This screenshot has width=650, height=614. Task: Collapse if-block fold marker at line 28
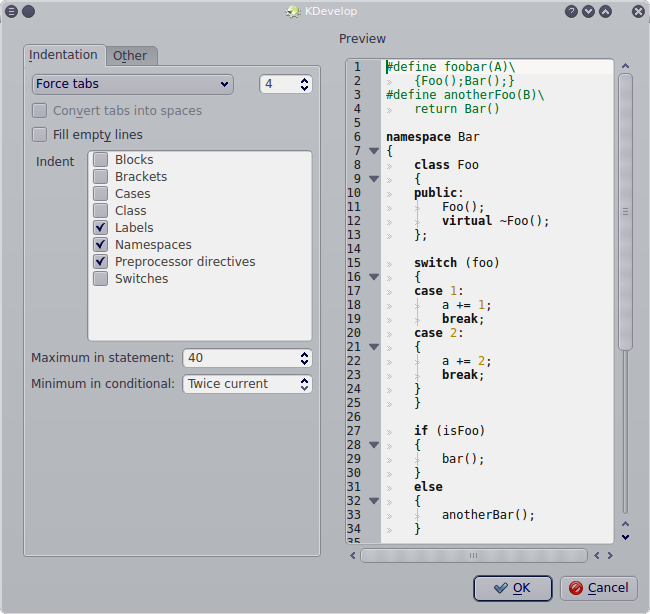374,445
